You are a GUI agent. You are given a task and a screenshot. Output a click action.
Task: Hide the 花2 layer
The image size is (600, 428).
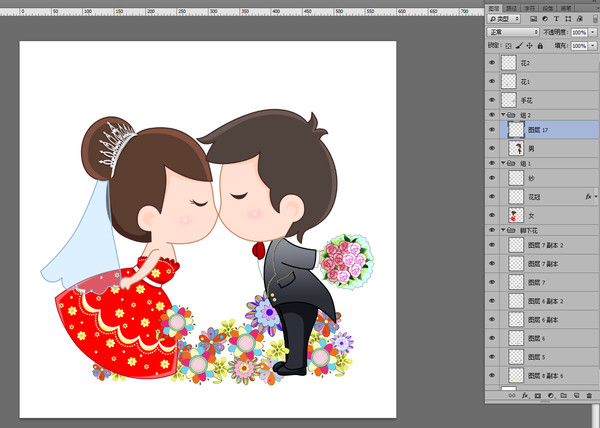(492, 63)
